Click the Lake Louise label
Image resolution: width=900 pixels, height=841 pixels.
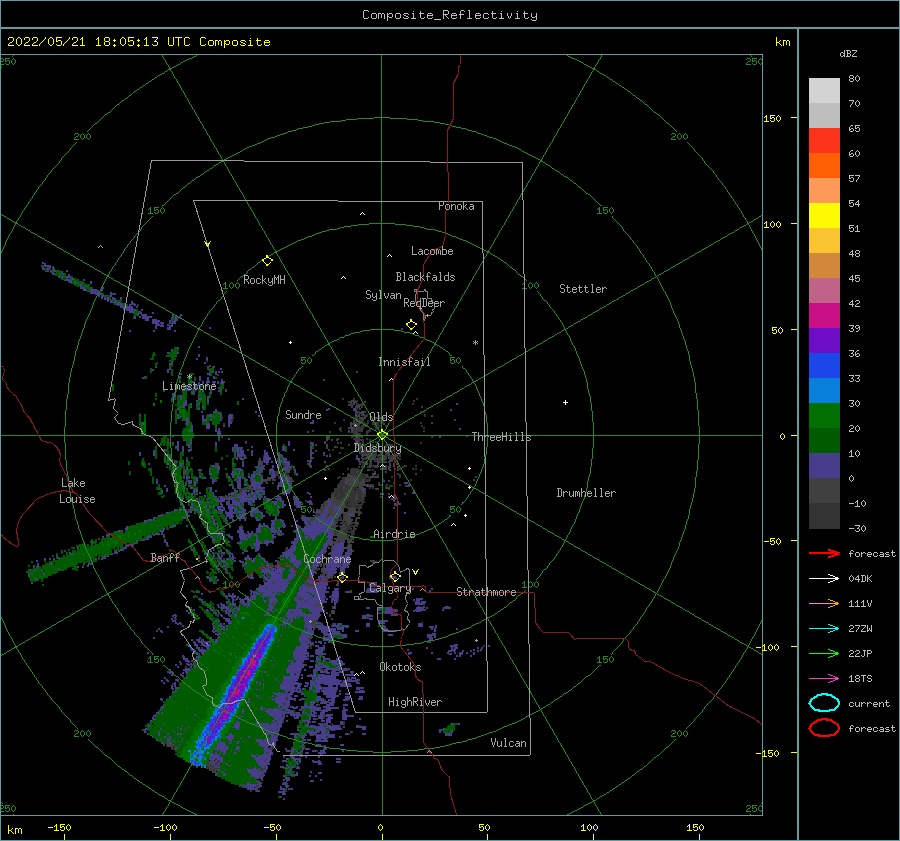77,491
